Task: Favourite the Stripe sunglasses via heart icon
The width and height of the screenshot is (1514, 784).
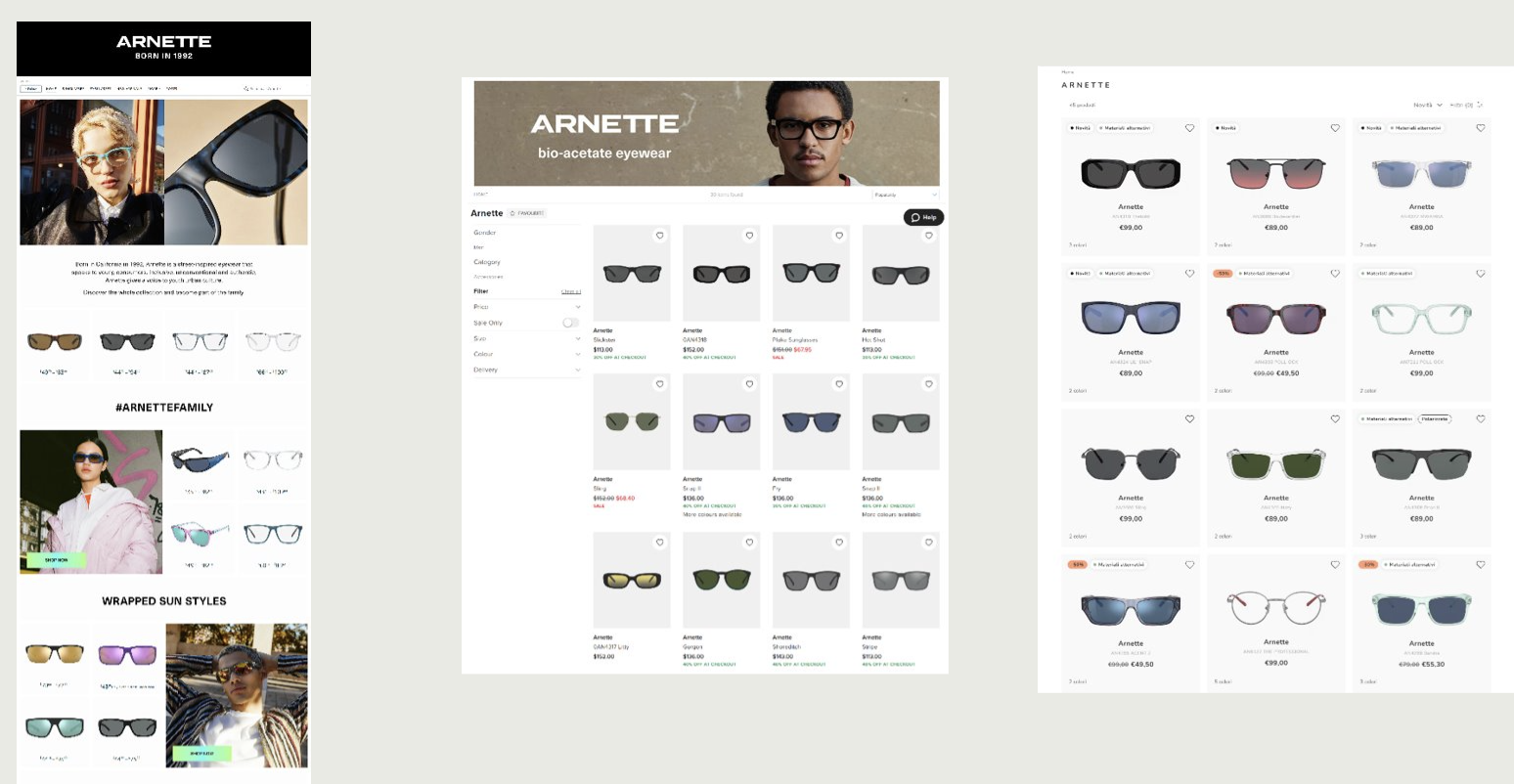Action: click(x=928, y=543)
